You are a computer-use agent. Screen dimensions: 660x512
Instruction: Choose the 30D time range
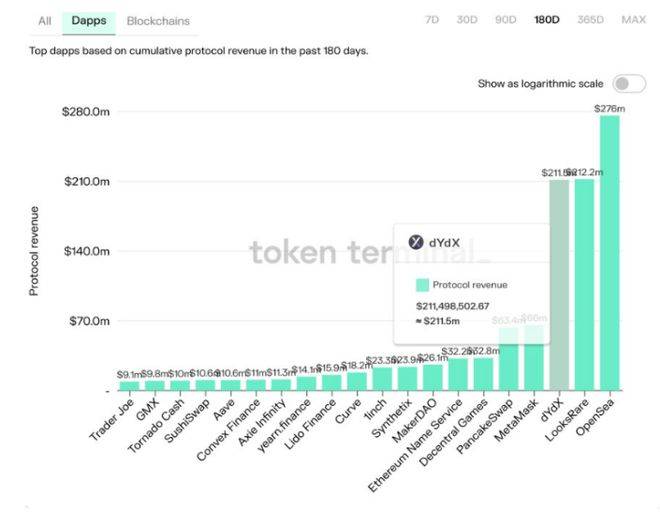tap(467, 20)
